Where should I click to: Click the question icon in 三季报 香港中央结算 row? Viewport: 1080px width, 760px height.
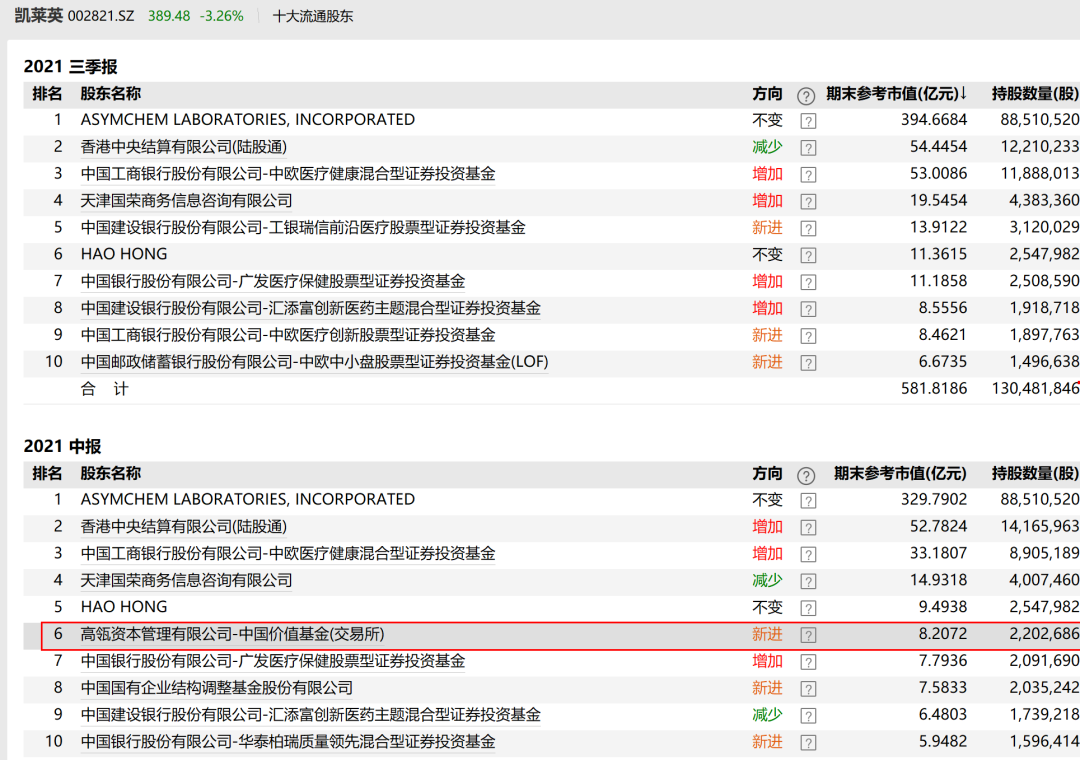click(x=808, y=147)
